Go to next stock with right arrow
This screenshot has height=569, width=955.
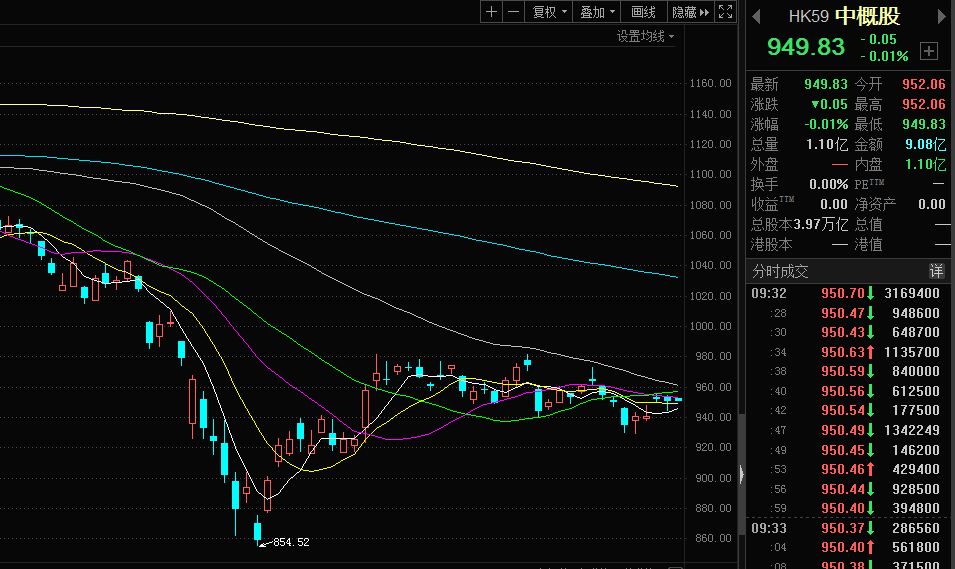pyautogui.click(x=940, y=16)
